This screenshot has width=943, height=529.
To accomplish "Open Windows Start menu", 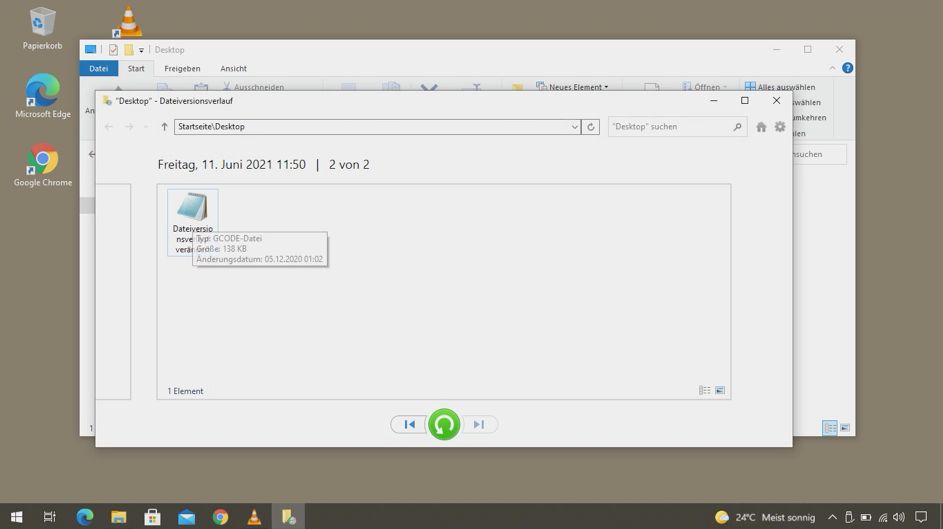I will tap(16, 517).
